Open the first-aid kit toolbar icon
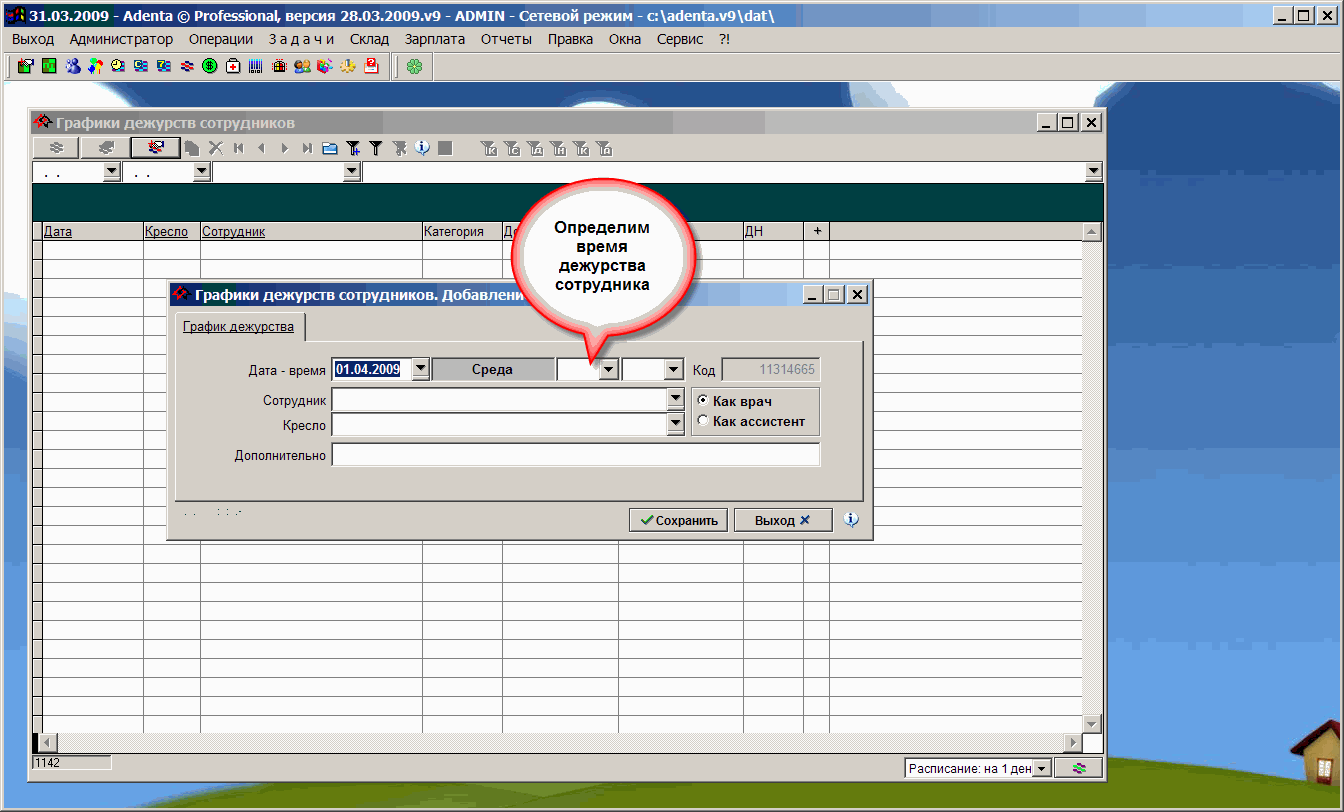The height and width of the screenshot is (812, 1344). [x=233, y=66]
